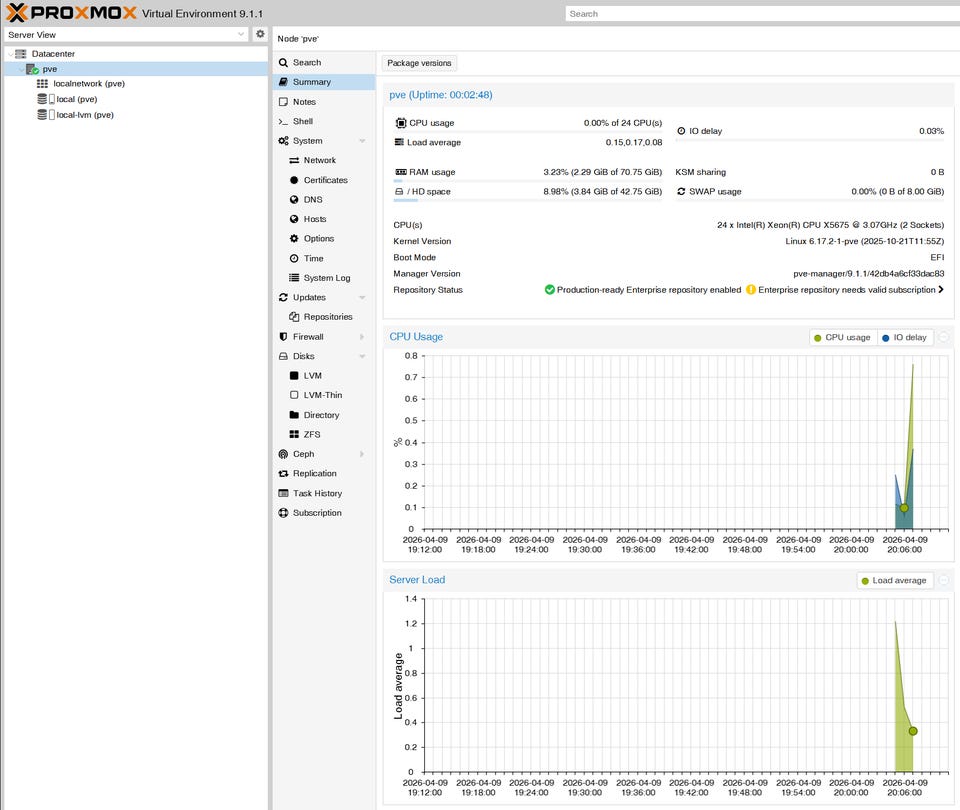Screen dimensions: 960x810
Task: Click the Proxmox logo
Action: [x=71, y=12]
